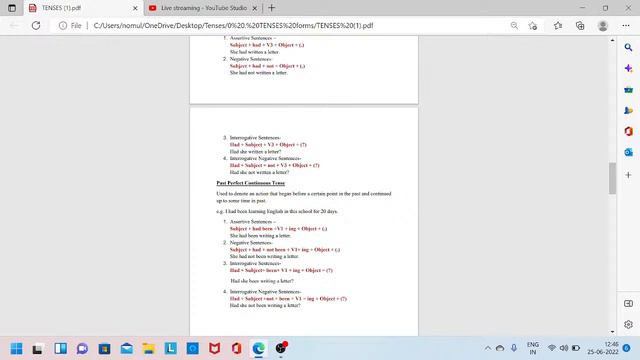Click the 'Had she written a letter?' line
640x360 pixels.
[x=256, y=151]
